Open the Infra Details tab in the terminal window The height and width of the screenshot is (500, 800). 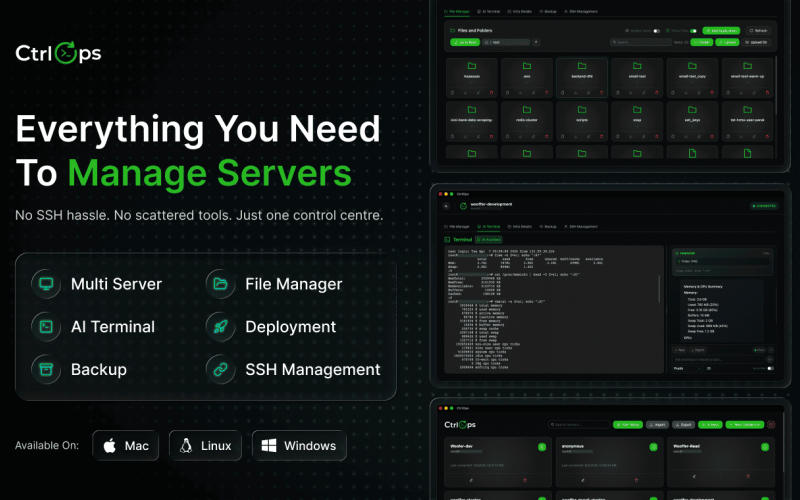pyautogui.click(x=519, y=227)
